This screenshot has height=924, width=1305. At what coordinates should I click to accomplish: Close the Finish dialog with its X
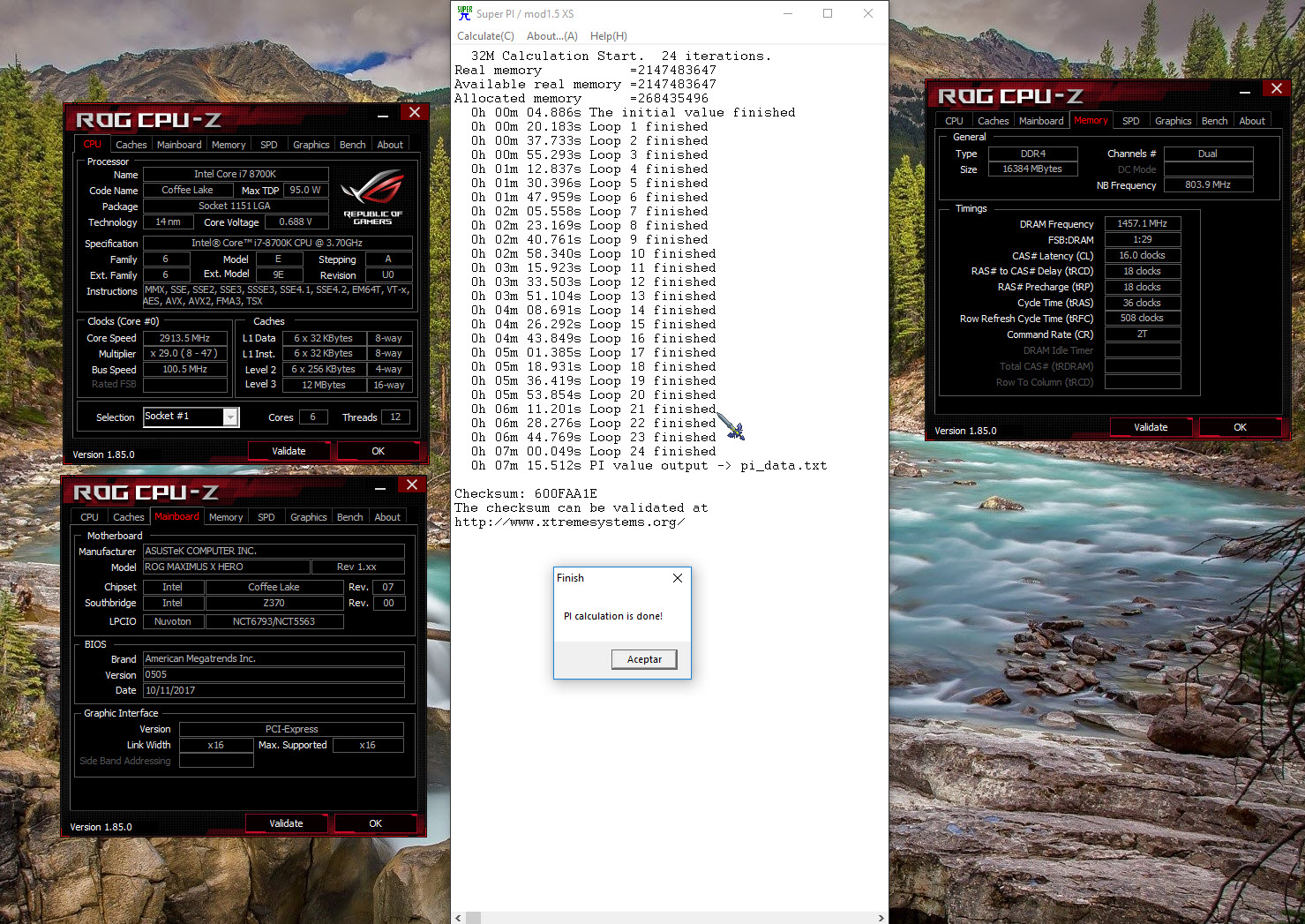(x=678, y=578)
